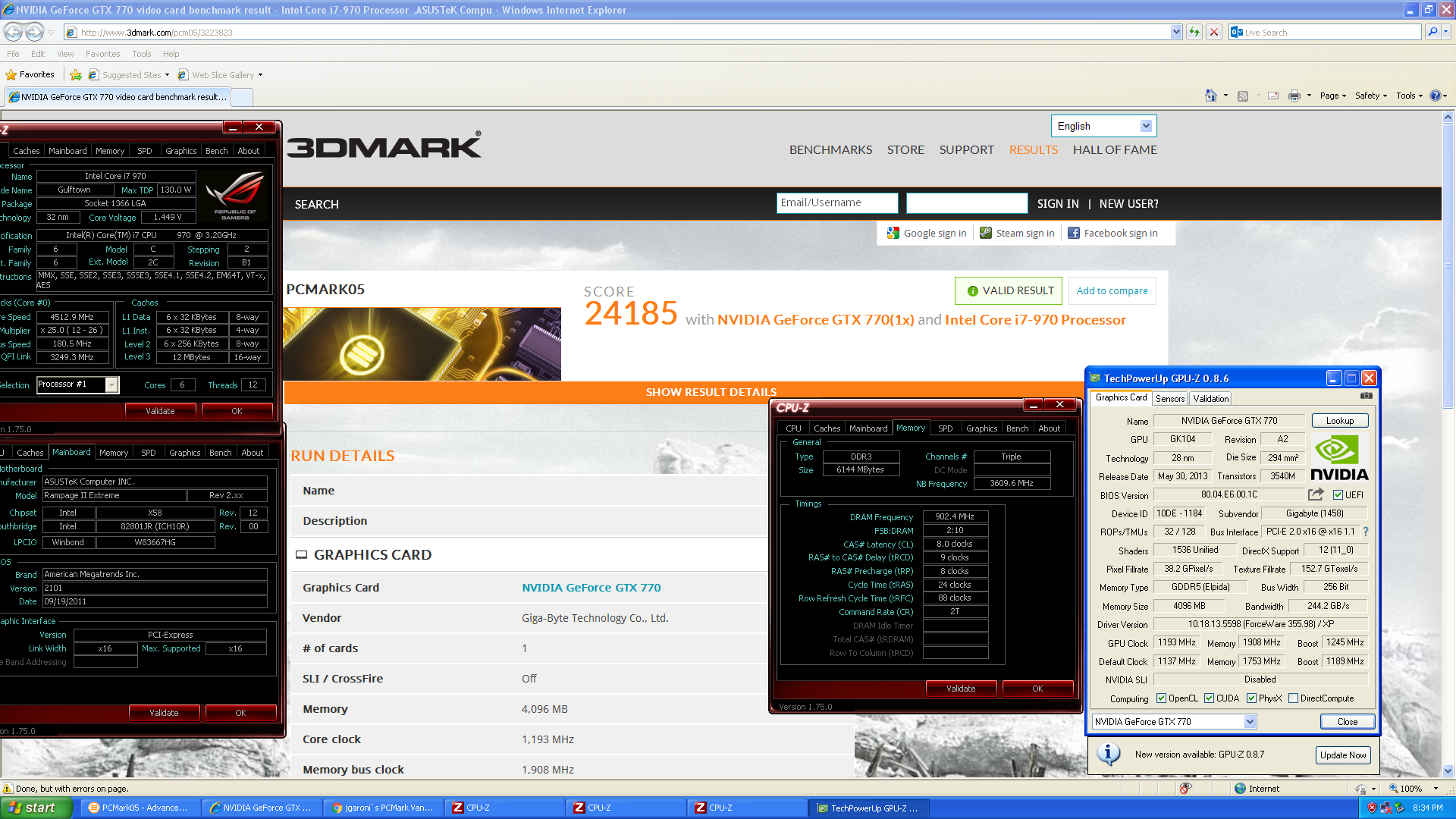1456x819 pixels.
Task: Click the Print icon in command bar
Action: click(1294, 96)
